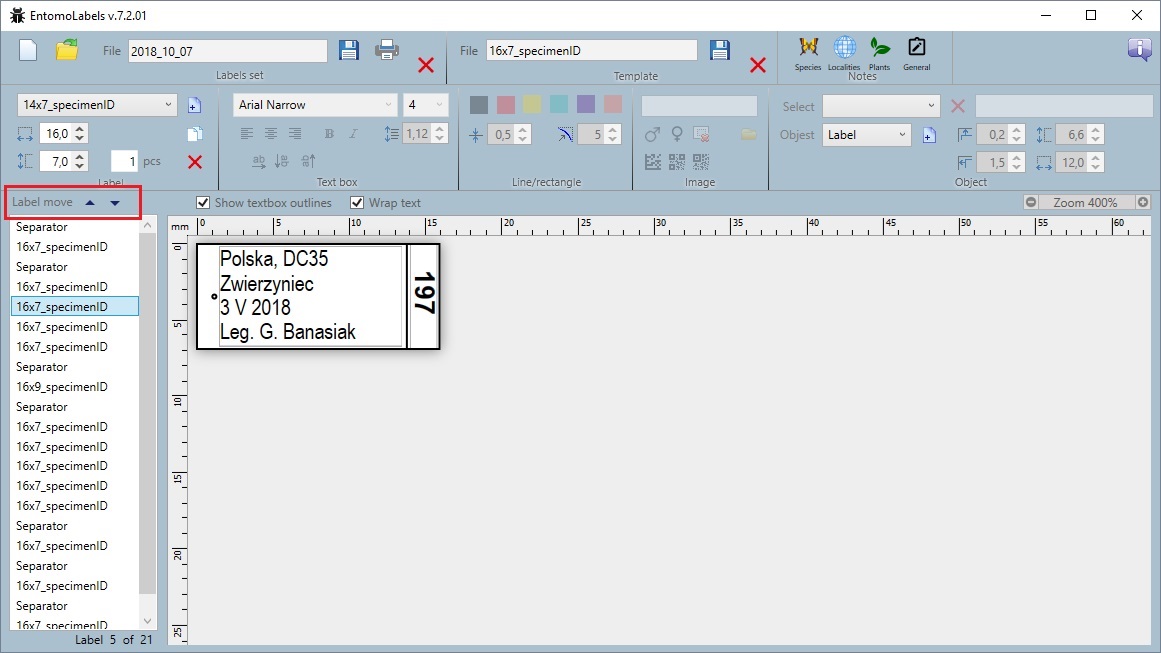Disable Wrap text checkbox
The image size is (1161, 653).
click(357, 203)
